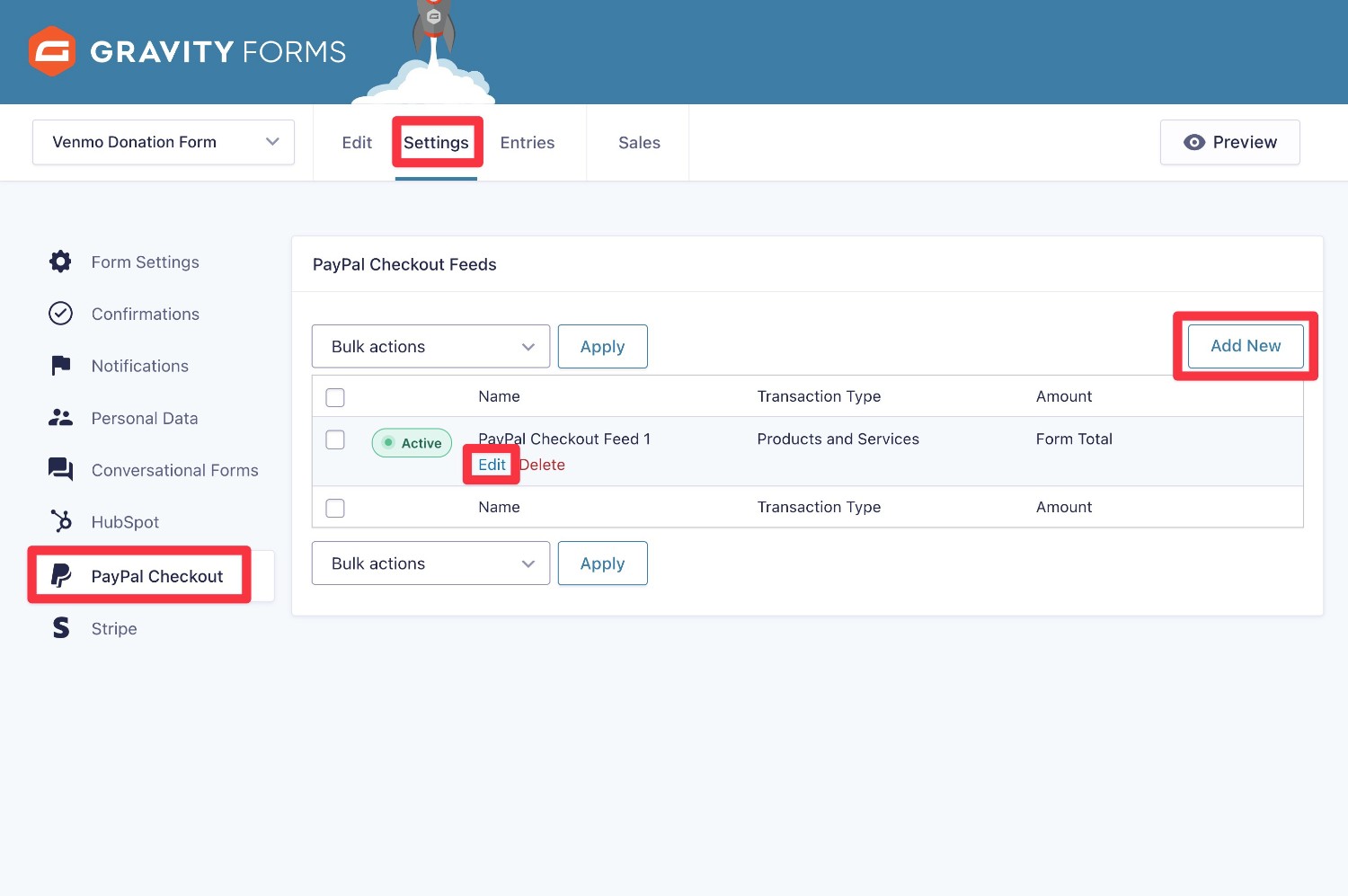This screenshot has height=896, width=1348.
Task: Click the PayPal logo icon in the sidebar
Action: [60, 575]
